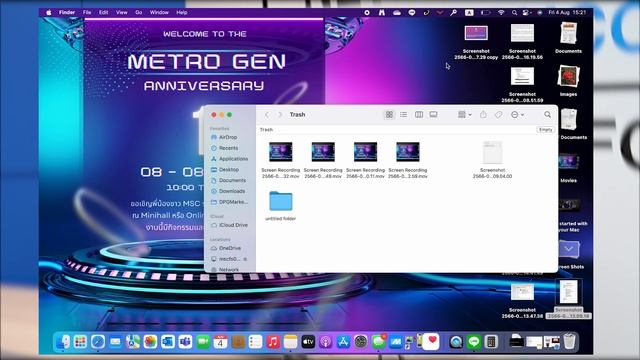Image resolution: width=640 pixels, height=360 pixels.
Task: Go forward with the Finder forward arrow
Action: coord(280,115)
